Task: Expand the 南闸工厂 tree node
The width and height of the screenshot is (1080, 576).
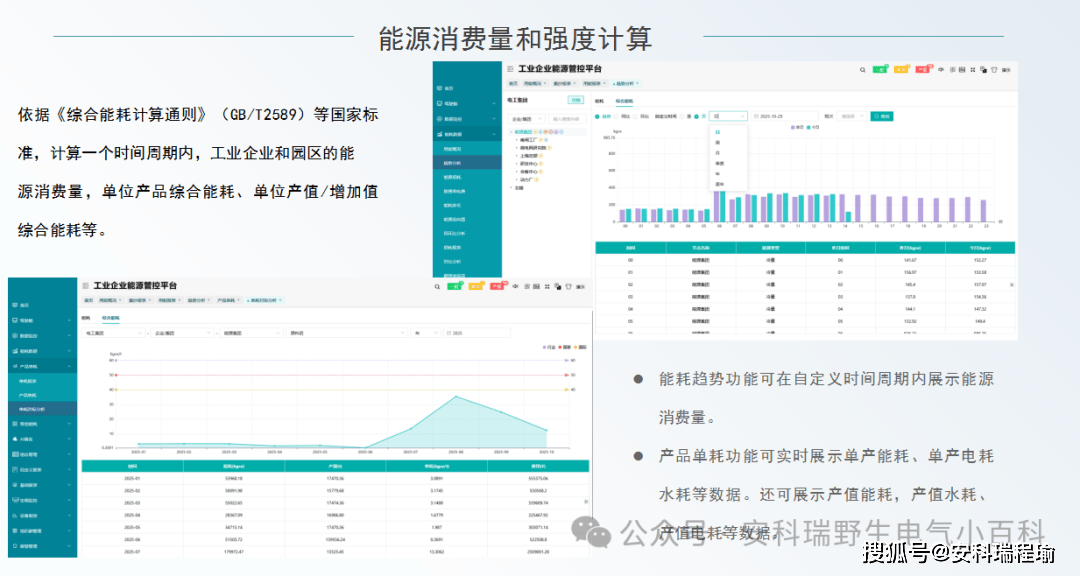Action: click(517, 140)
